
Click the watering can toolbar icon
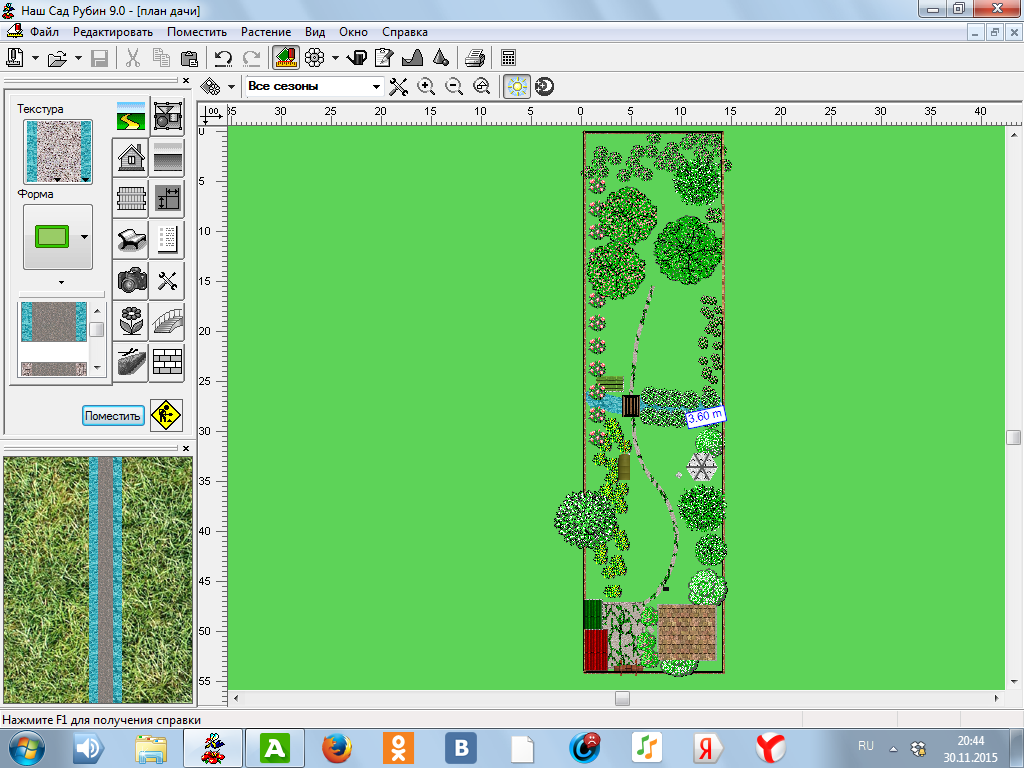pyautogui.click(x=358, y=58)
